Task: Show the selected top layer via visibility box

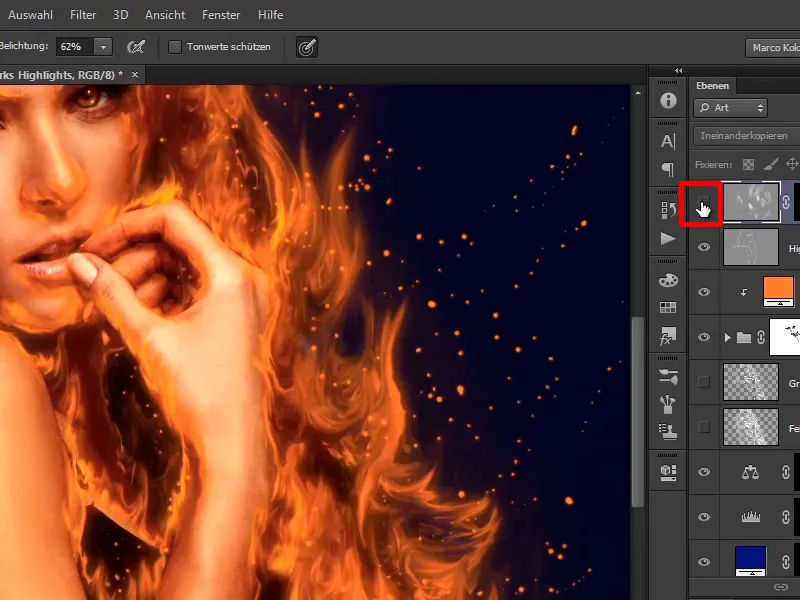Action: pyautogui.click(x=704, y=203)
